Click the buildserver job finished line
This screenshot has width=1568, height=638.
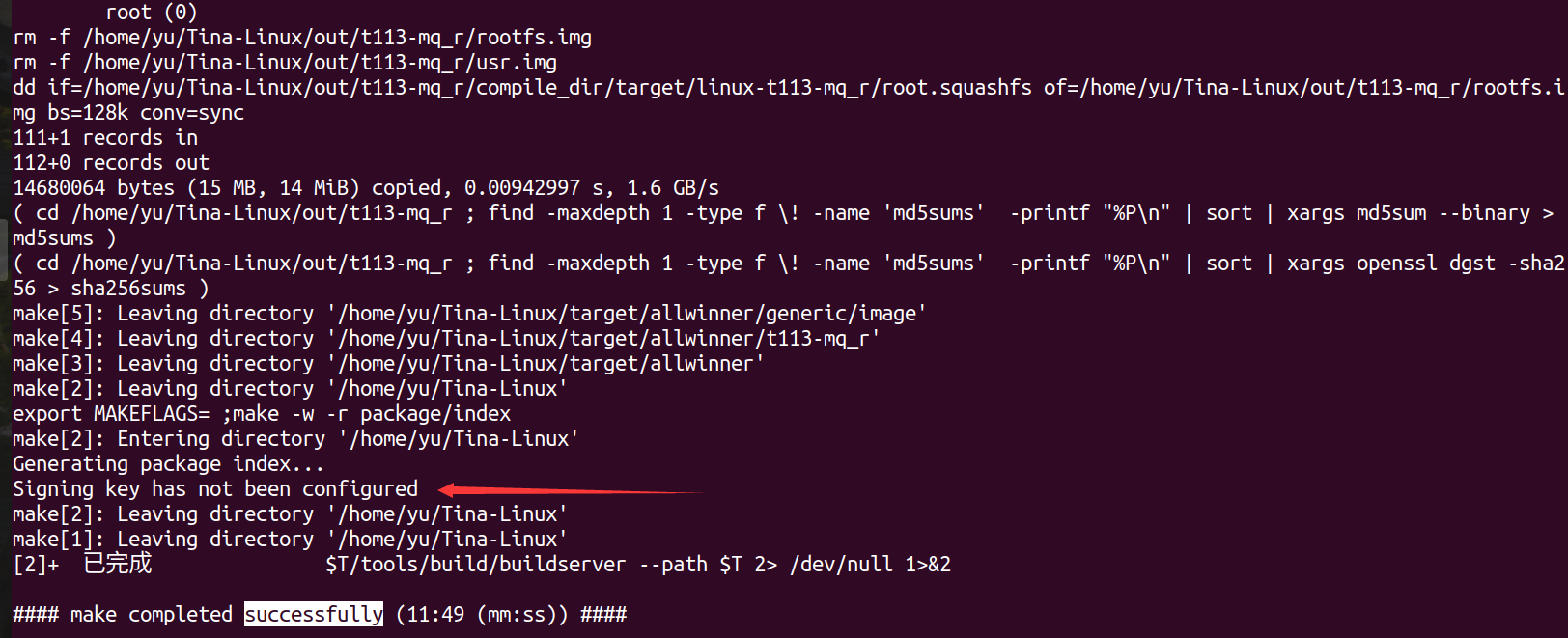point(482,564)
